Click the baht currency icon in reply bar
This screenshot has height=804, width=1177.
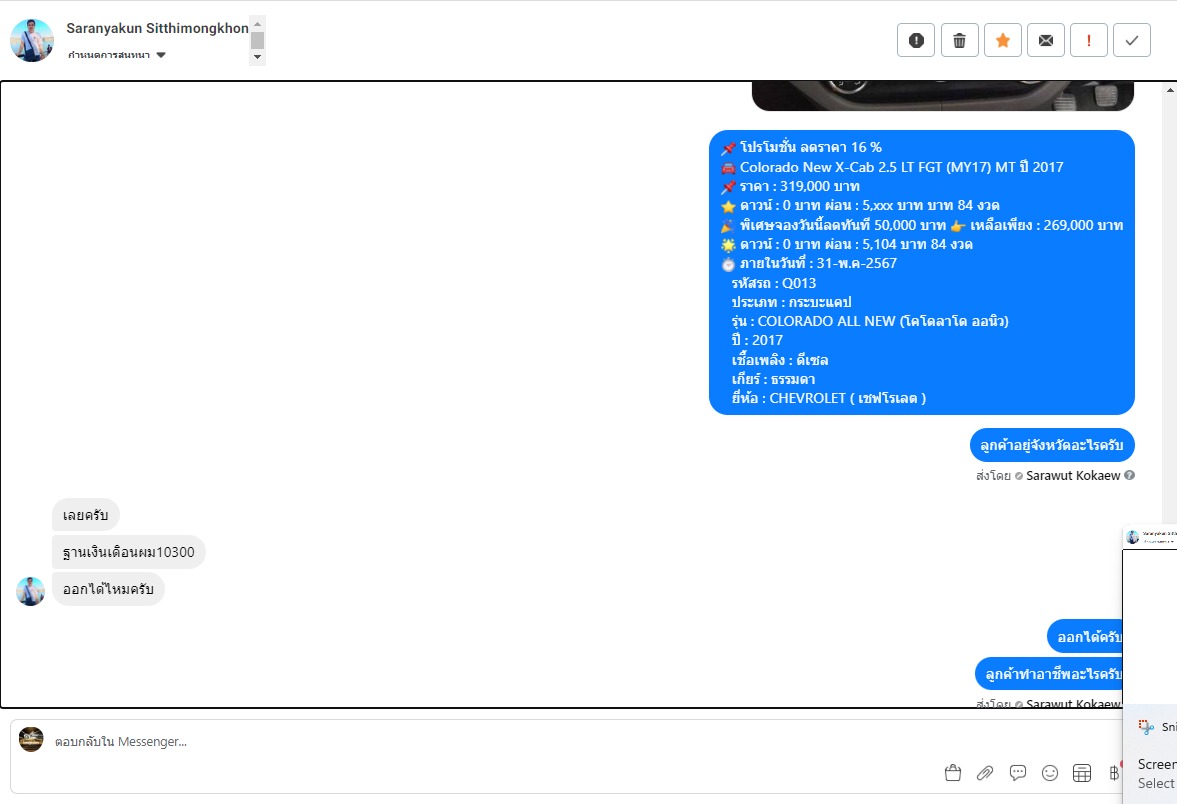click(x=1114, y=772)
